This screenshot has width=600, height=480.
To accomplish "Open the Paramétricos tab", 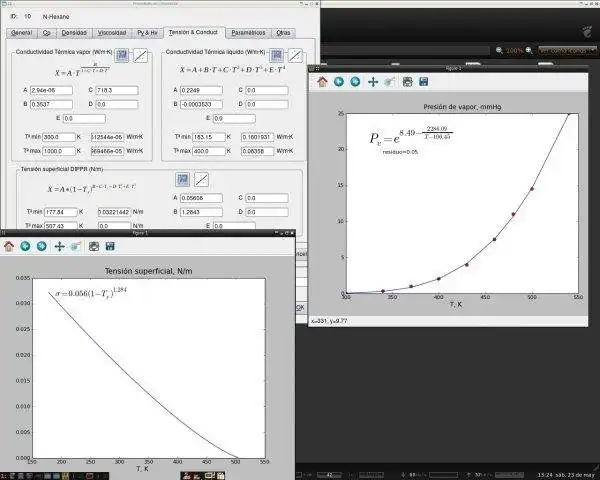I will tap(248, 33).
